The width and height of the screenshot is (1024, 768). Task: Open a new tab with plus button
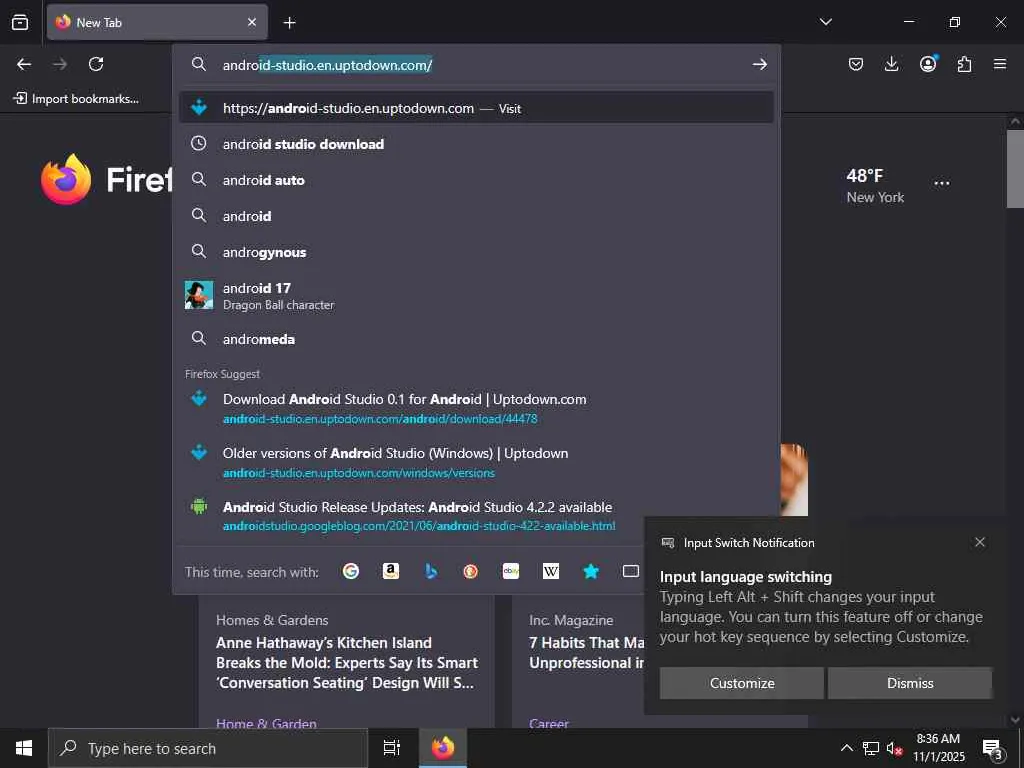289,23
